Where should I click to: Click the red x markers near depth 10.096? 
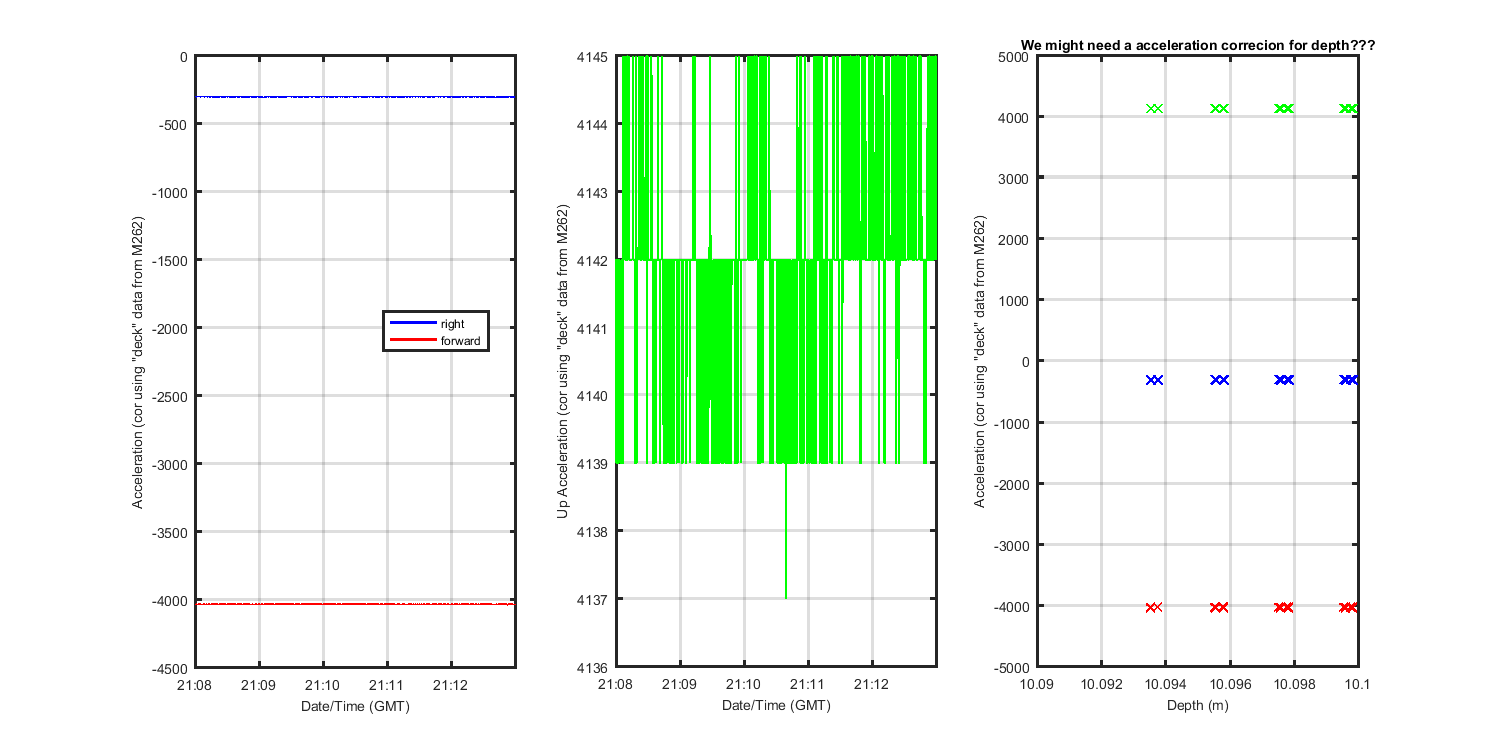click(1219, 607)
